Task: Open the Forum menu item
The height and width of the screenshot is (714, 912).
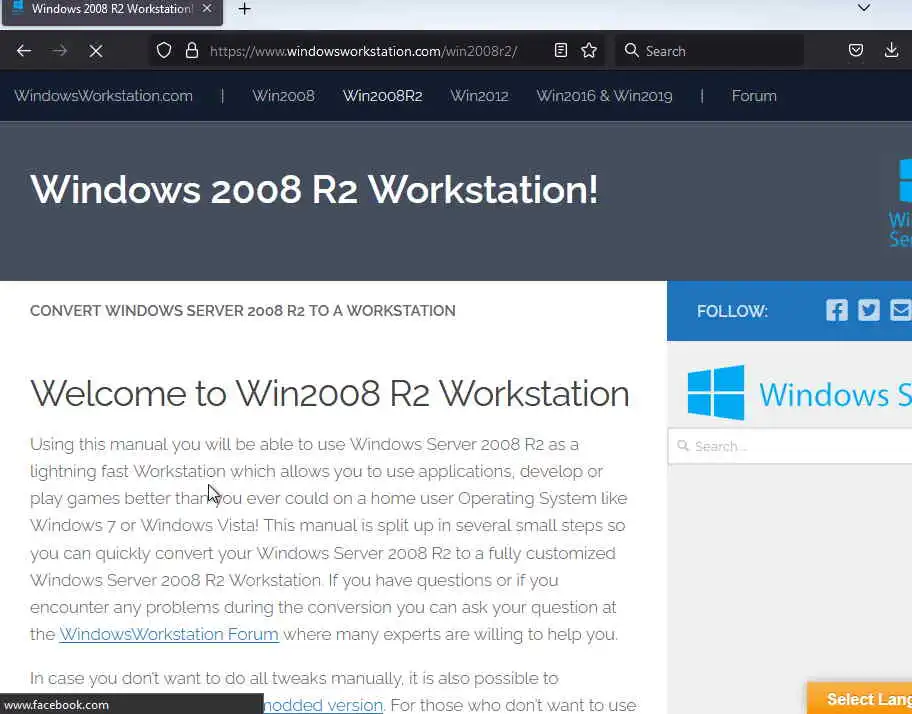Action: [754, 96]
